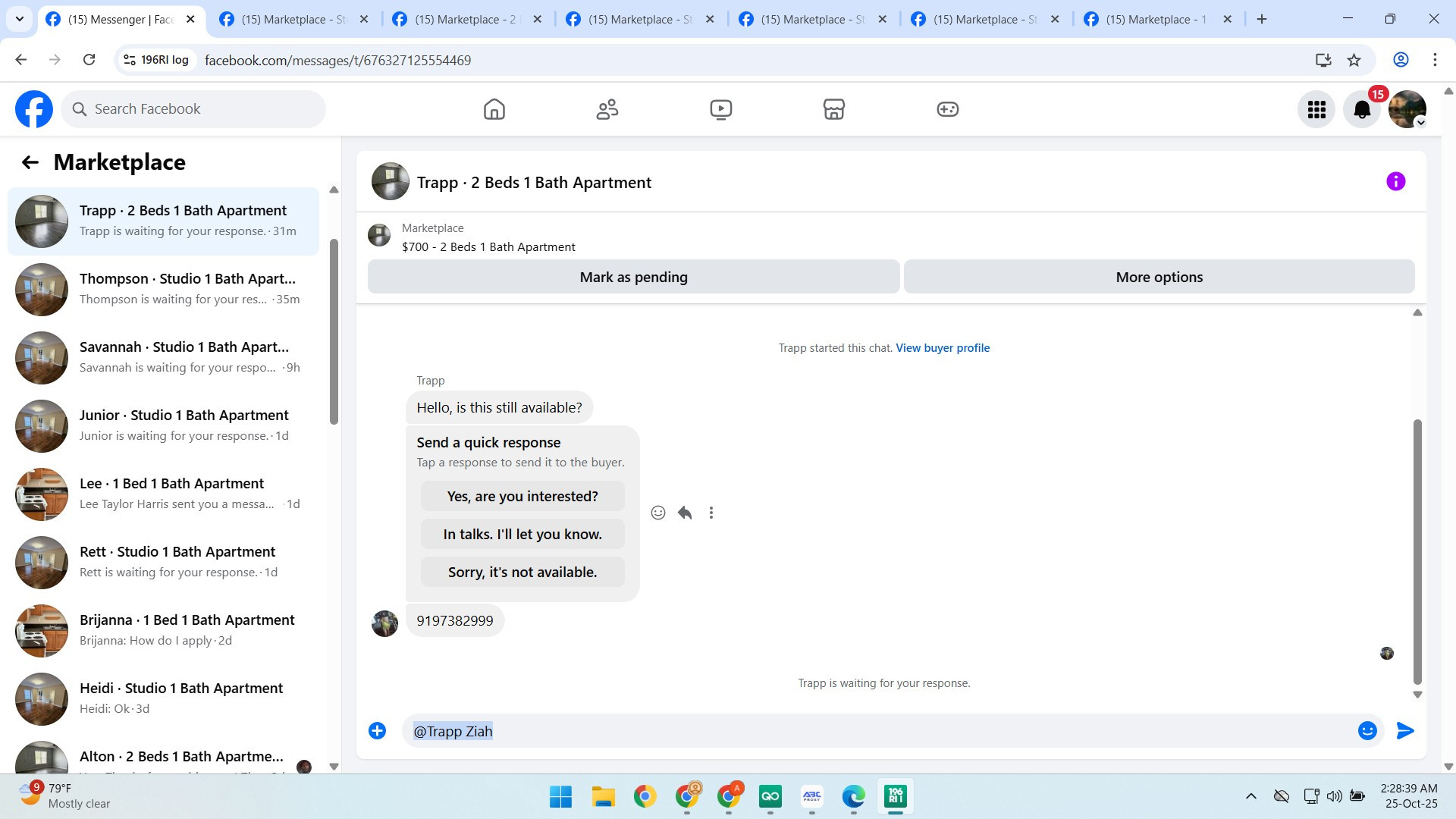
Task: Open the blue plus attachment button in composer
Action: click(377, 730)
